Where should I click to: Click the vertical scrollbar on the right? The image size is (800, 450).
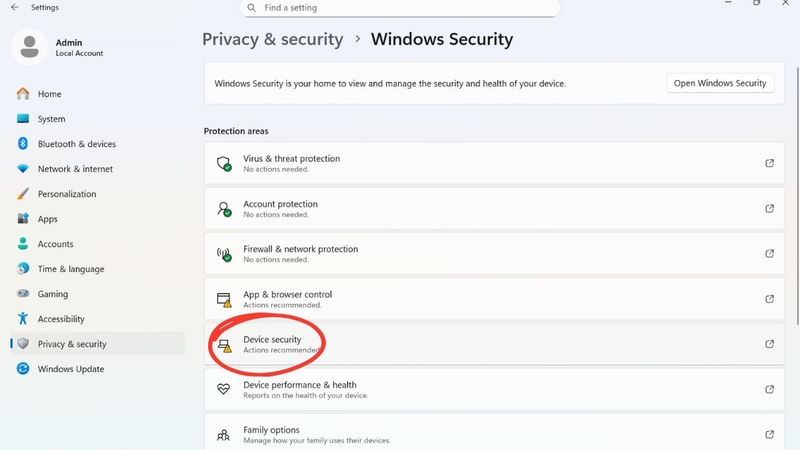tap(797, 195)
